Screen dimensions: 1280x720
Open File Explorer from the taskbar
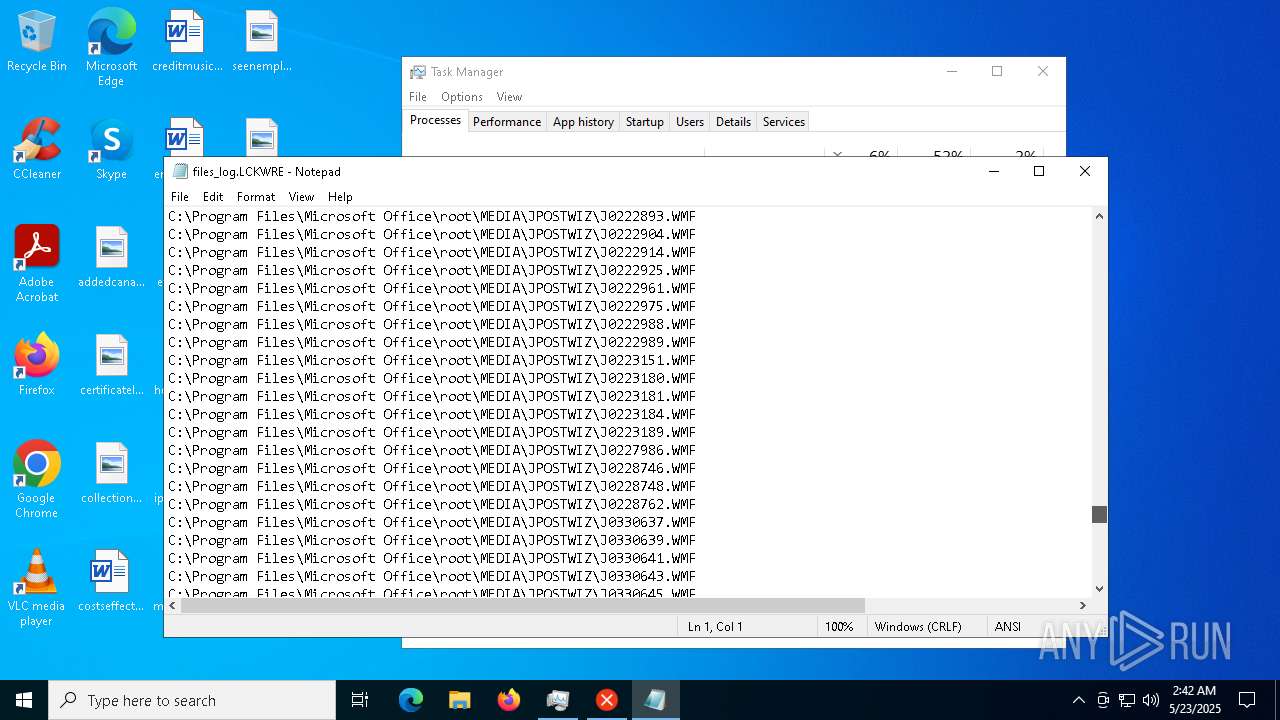(x=459, y=700)
